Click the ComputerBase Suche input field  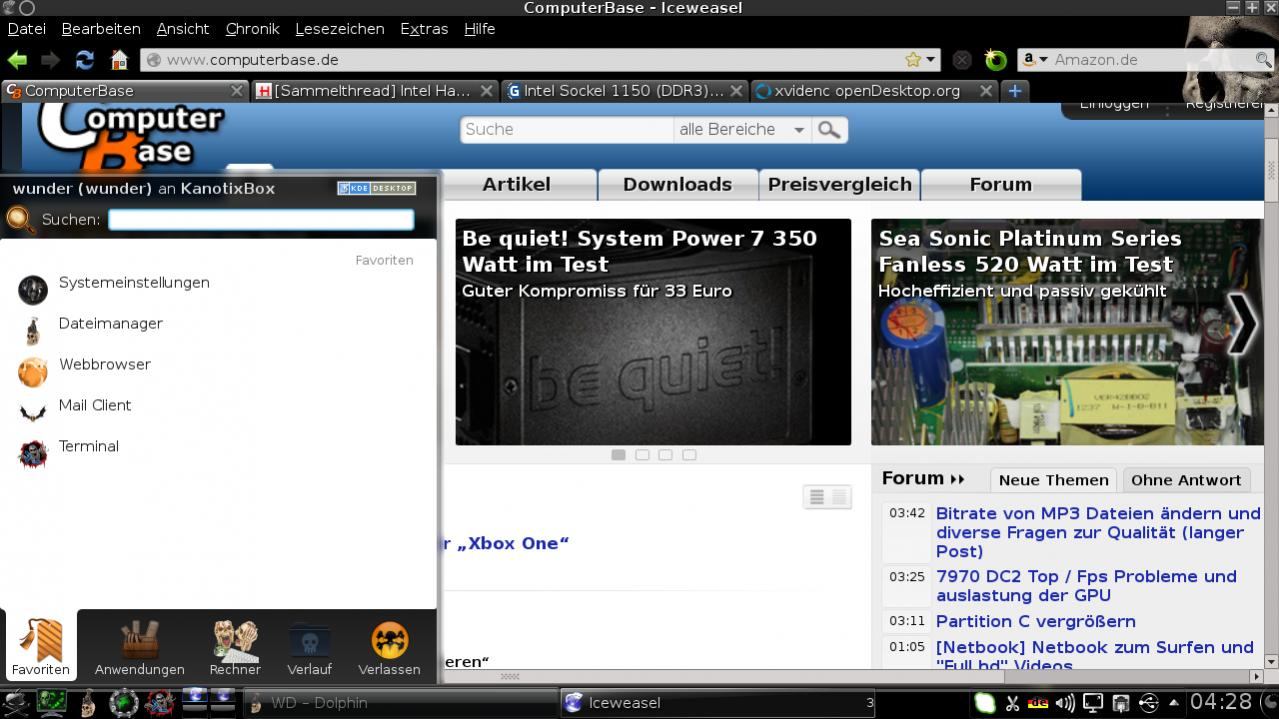click(x=567, y=130)
